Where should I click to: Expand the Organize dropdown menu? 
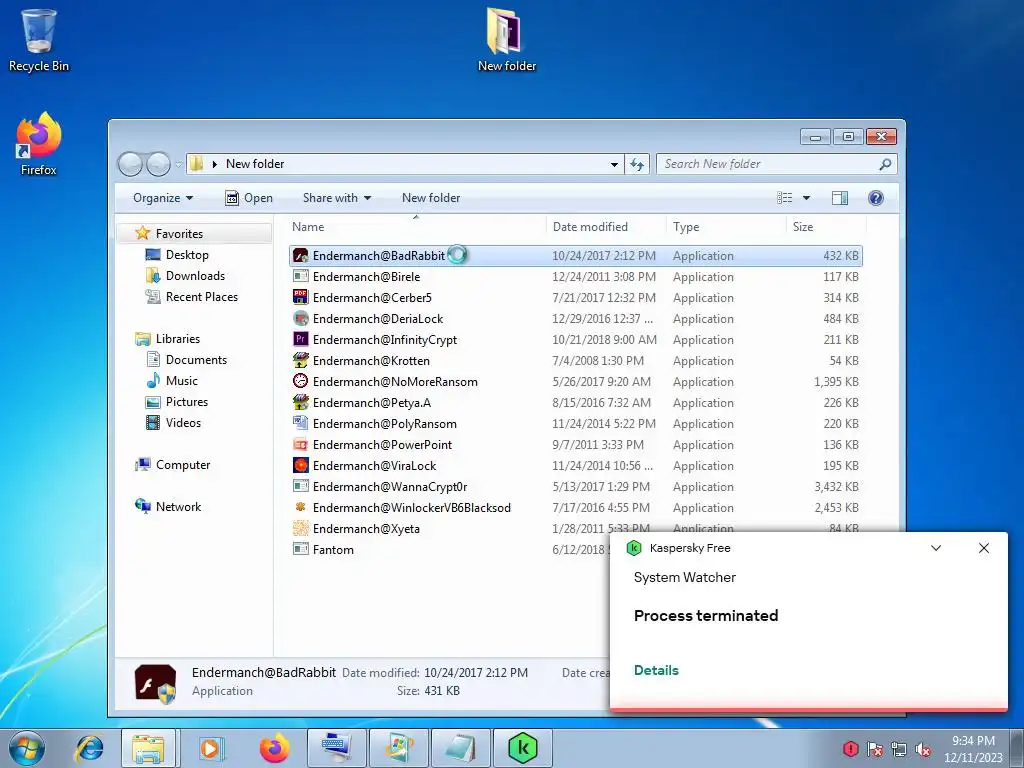tap(163, 198)
